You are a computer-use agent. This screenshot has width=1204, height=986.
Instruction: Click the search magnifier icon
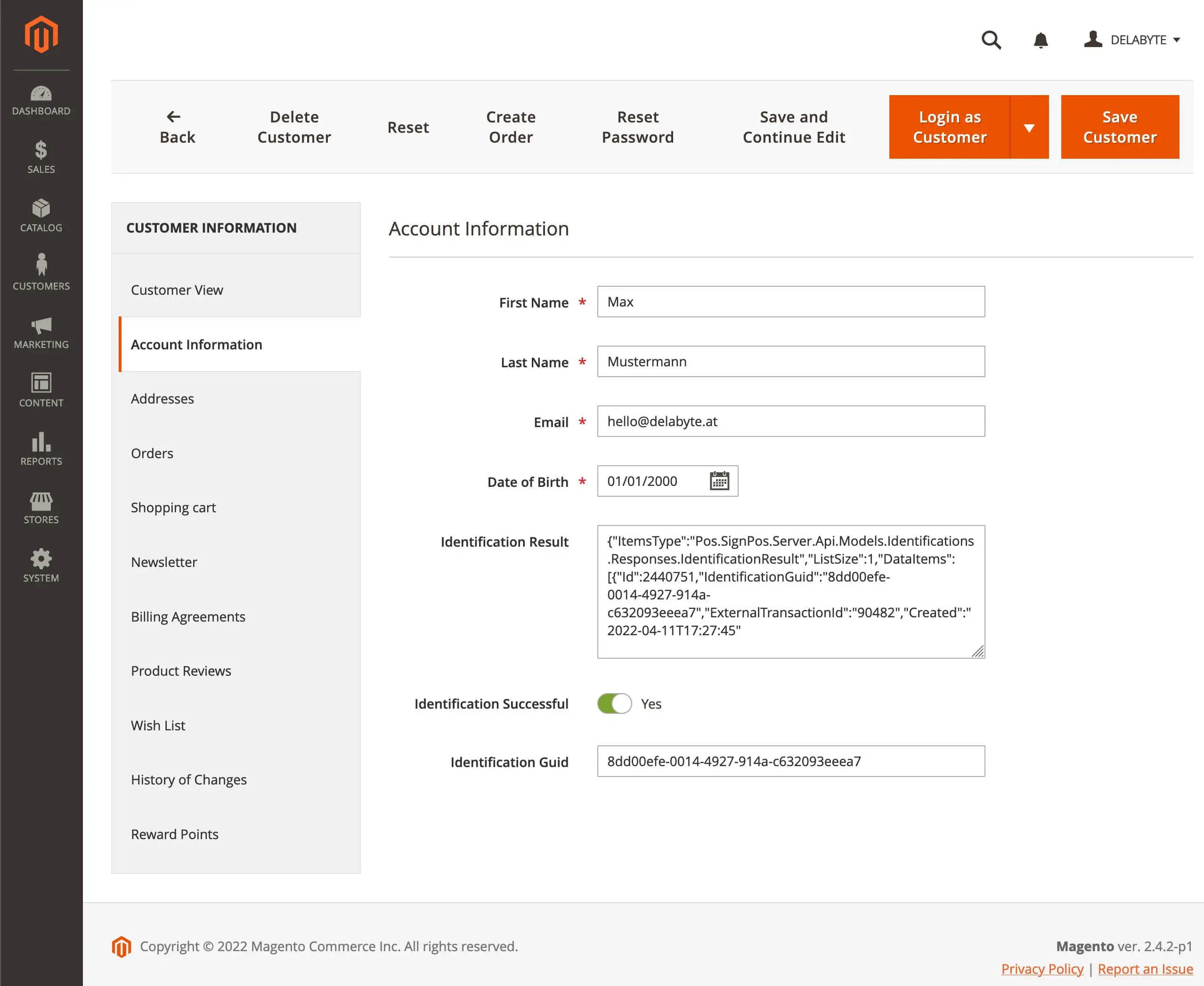click(991, 40)
